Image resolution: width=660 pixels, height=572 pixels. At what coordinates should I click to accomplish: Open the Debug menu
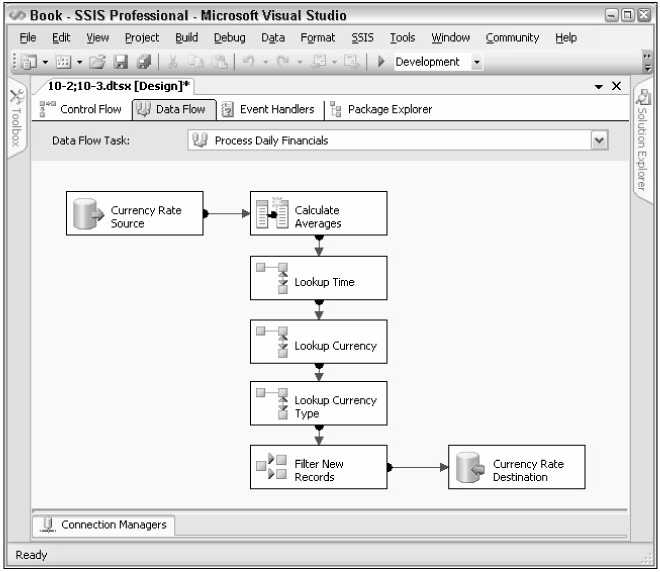(x=229, y=38)
